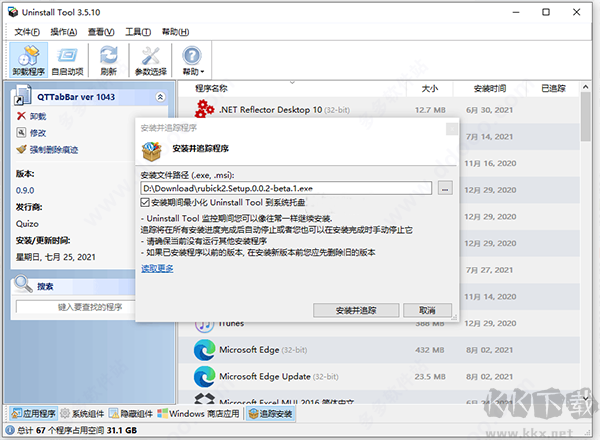Click the 取消 cancel button
600x440 pixels.
(427, 310)
